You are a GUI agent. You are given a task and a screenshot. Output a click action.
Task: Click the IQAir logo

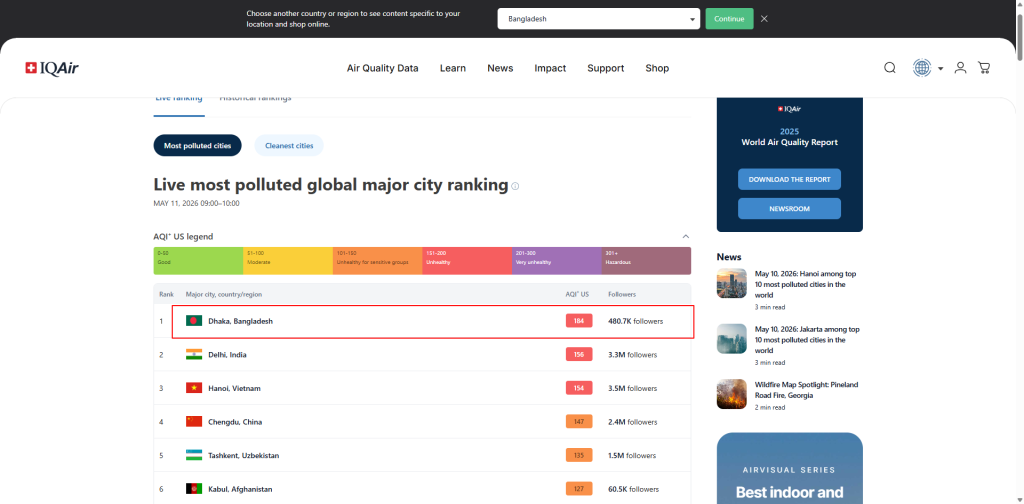click(x=52, y=68)
